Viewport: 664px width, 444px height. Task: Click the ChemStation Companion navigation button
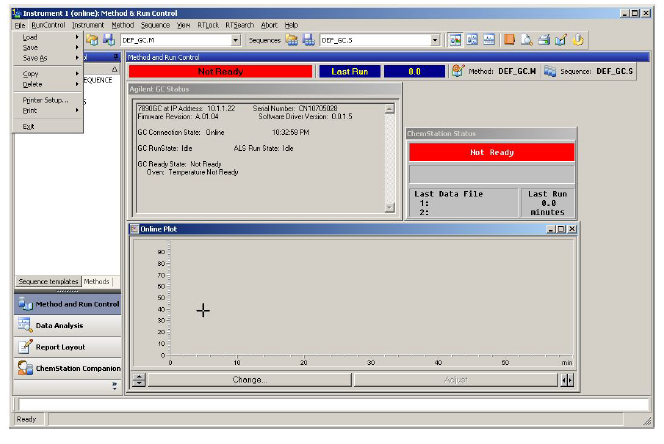pos(68,368)
